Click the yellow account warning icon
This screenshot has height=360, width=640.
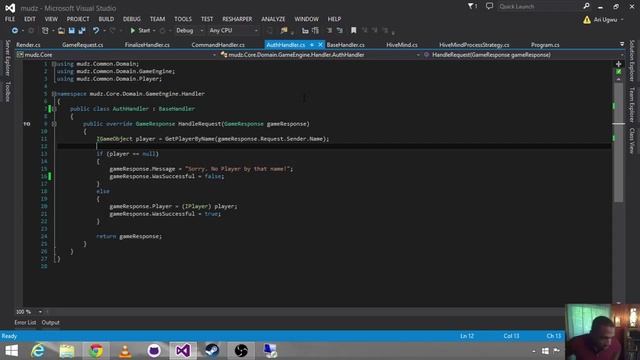[587, 20]
